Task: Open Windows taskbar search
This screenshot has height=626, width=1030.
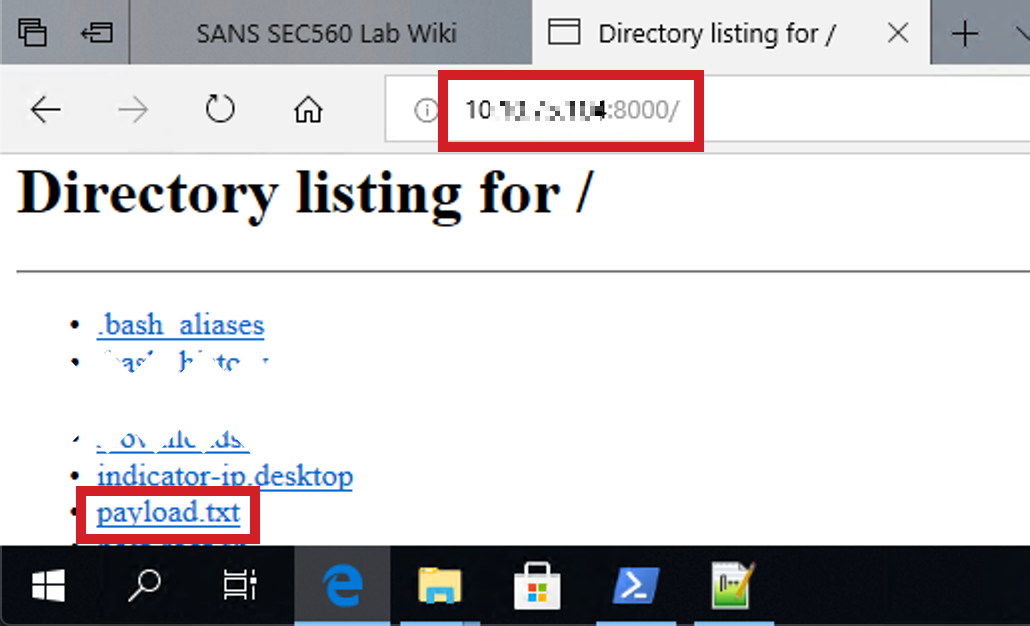Action: pyautogui.click(x=145, y=586)
